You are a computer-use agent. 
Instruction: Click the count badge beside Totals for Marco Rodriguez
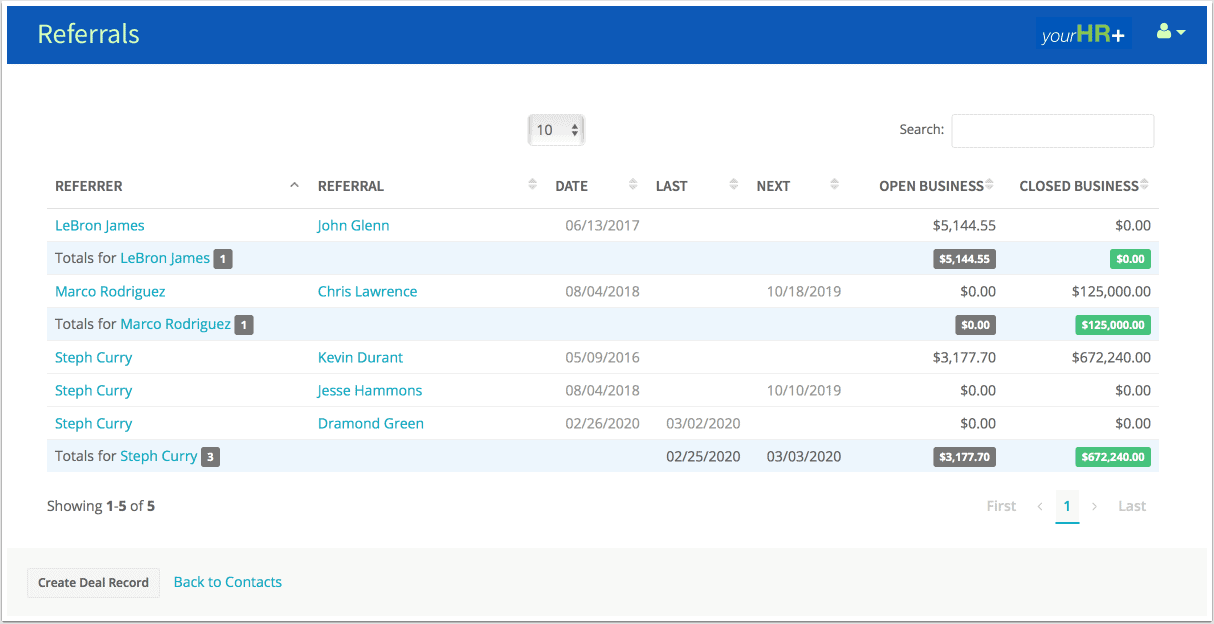tap(244, 325)
